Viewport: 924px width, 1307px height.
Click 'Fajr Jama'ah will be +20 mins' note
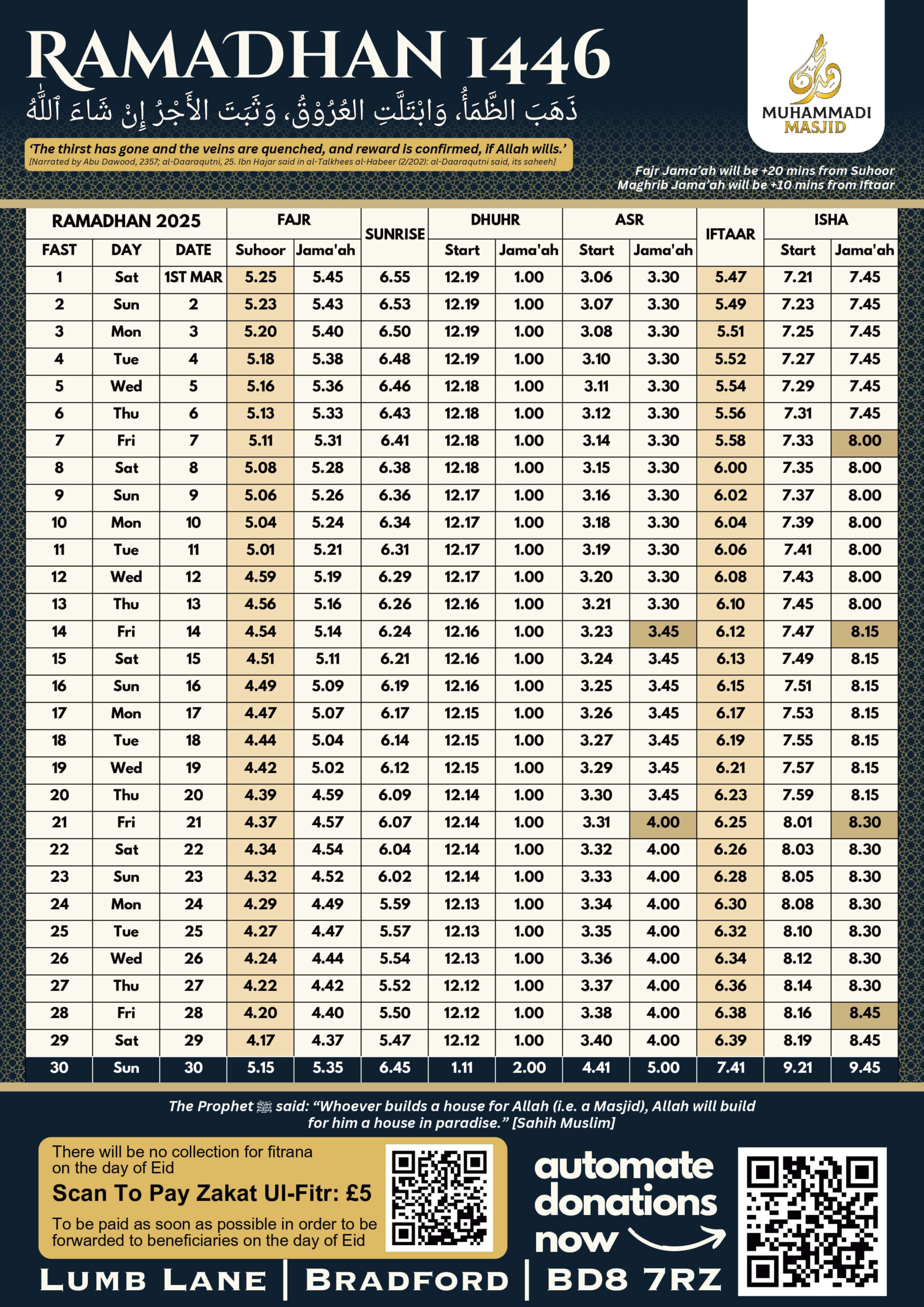coord(765,171)
